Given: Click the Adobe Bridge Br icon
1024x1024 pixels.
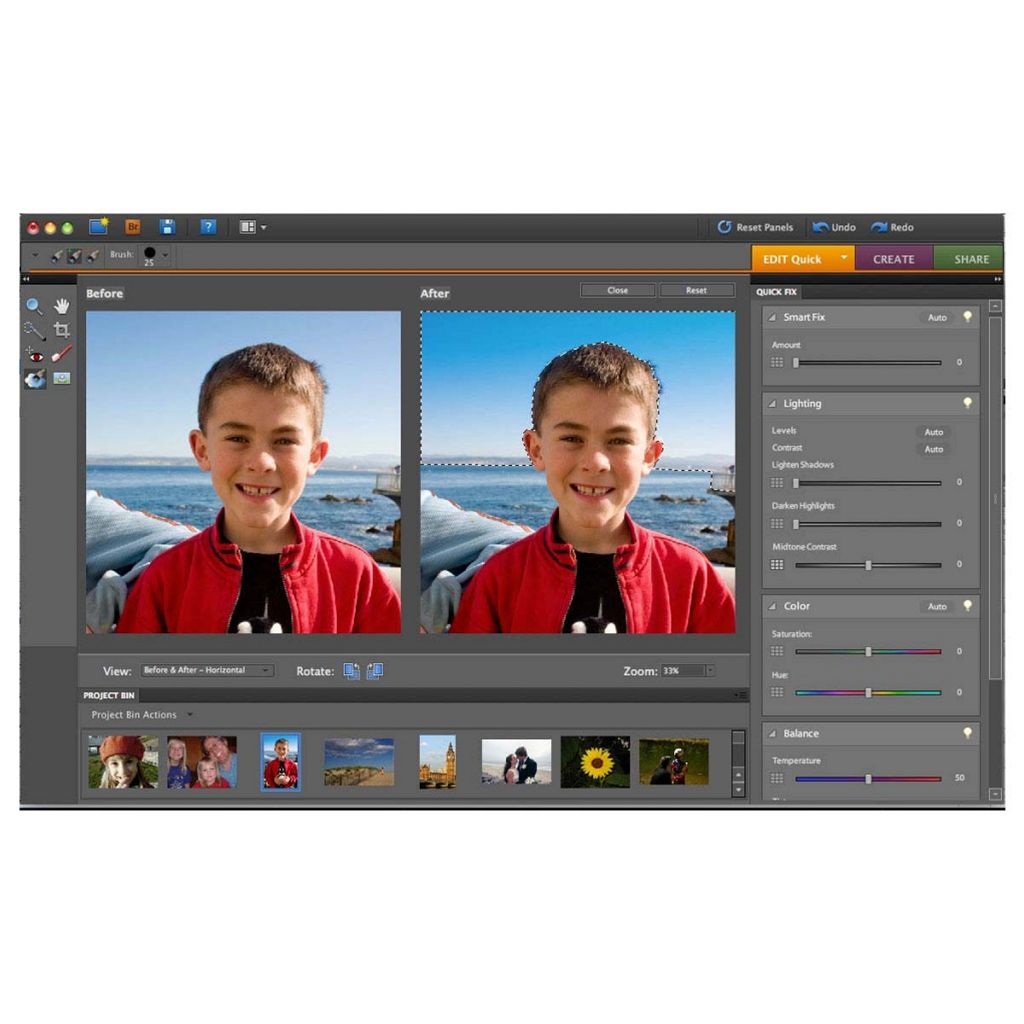Looking at the screenshot, I should tap(133, 227).
